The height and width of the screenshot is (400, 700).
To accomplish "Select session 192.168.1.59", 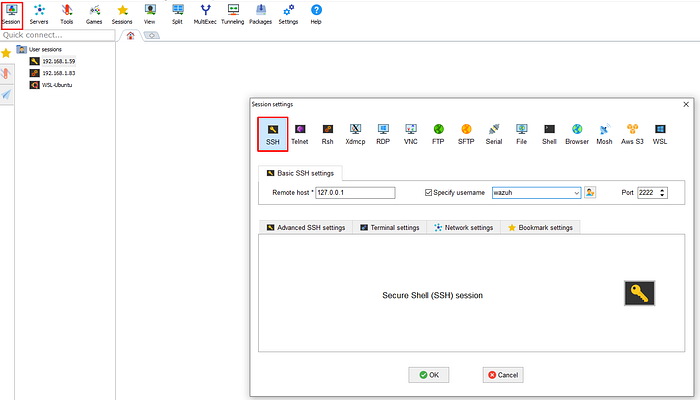I will coord(53,61).
